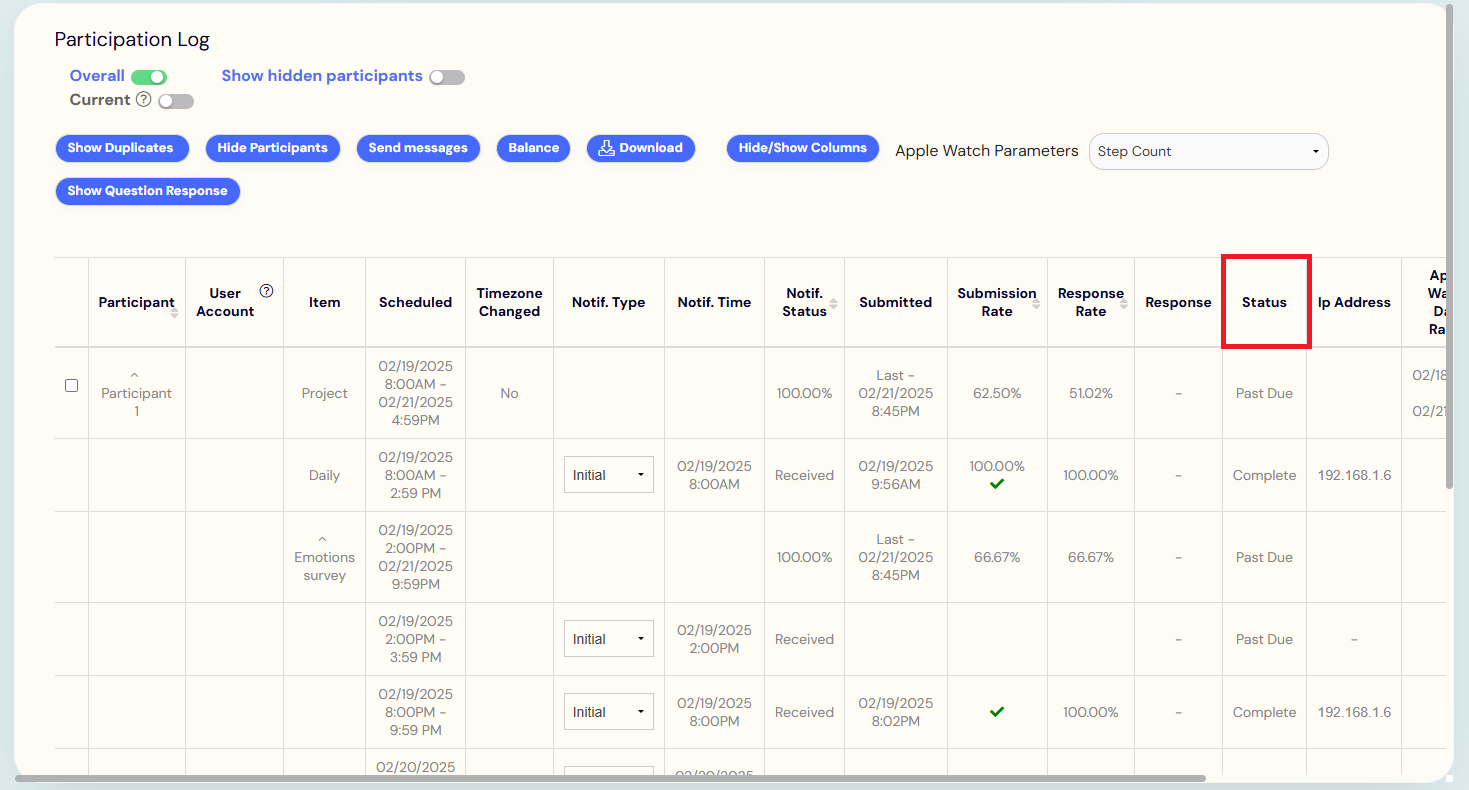
Task: Click the Response column header
Action: coord(1178,302)
